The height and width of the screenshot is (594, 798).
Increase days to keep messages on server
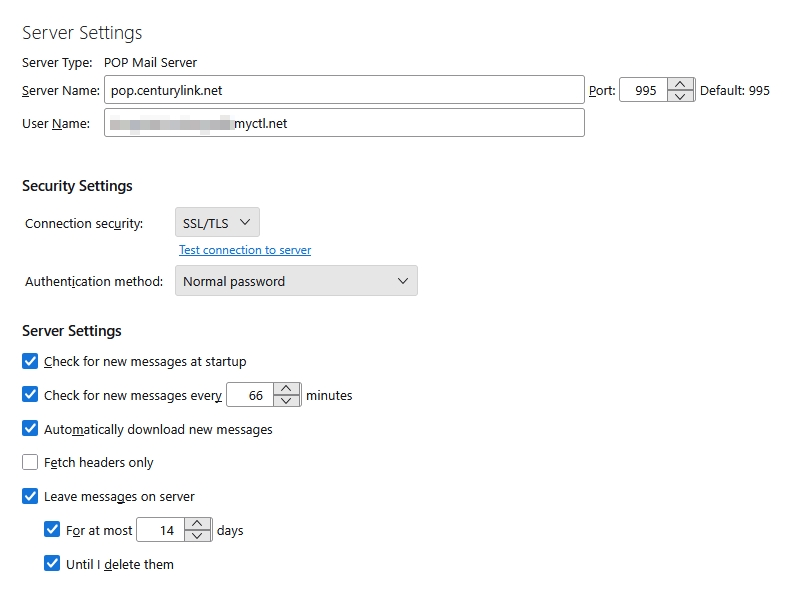click(198, 524)
